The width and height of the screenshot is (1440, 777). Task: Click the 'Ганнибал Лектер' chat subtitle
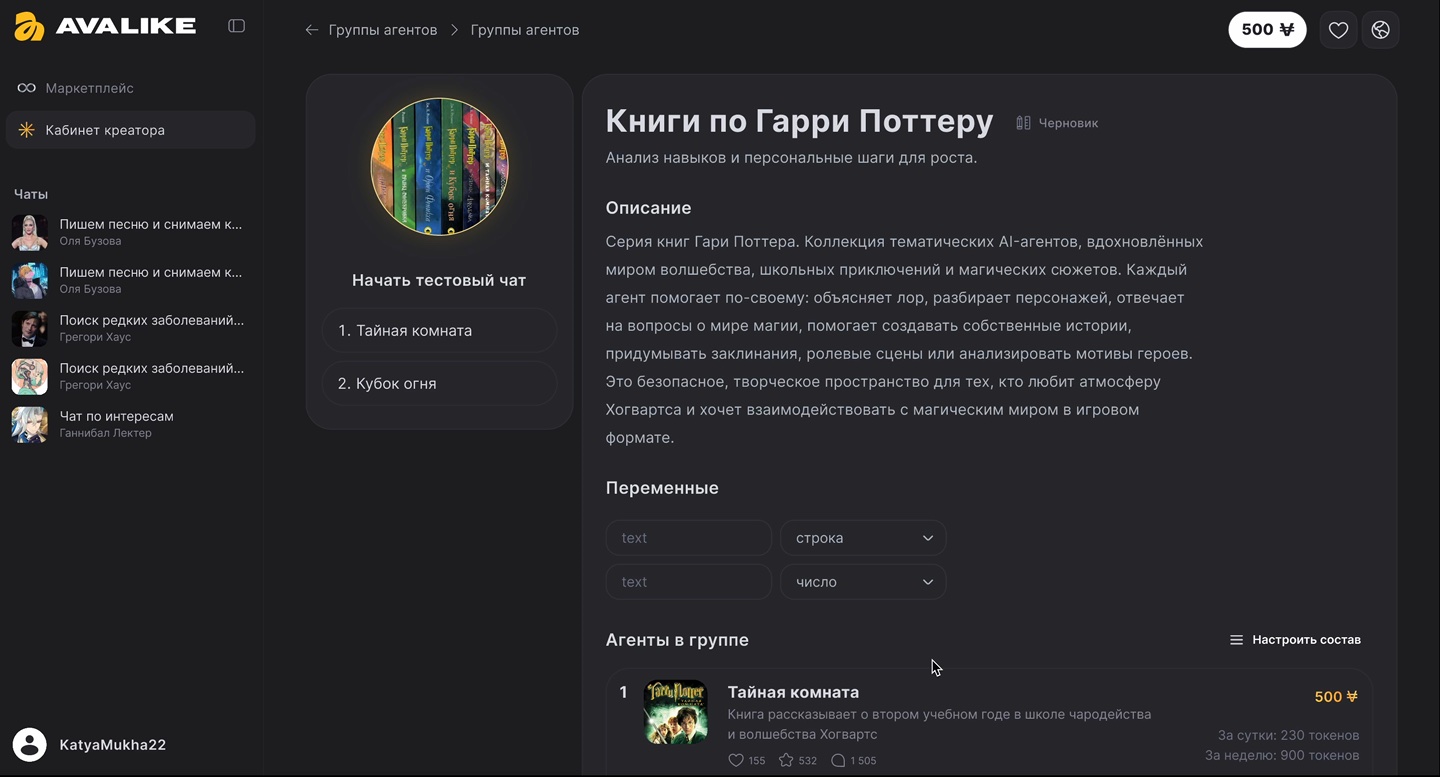(x=105, y=433)
